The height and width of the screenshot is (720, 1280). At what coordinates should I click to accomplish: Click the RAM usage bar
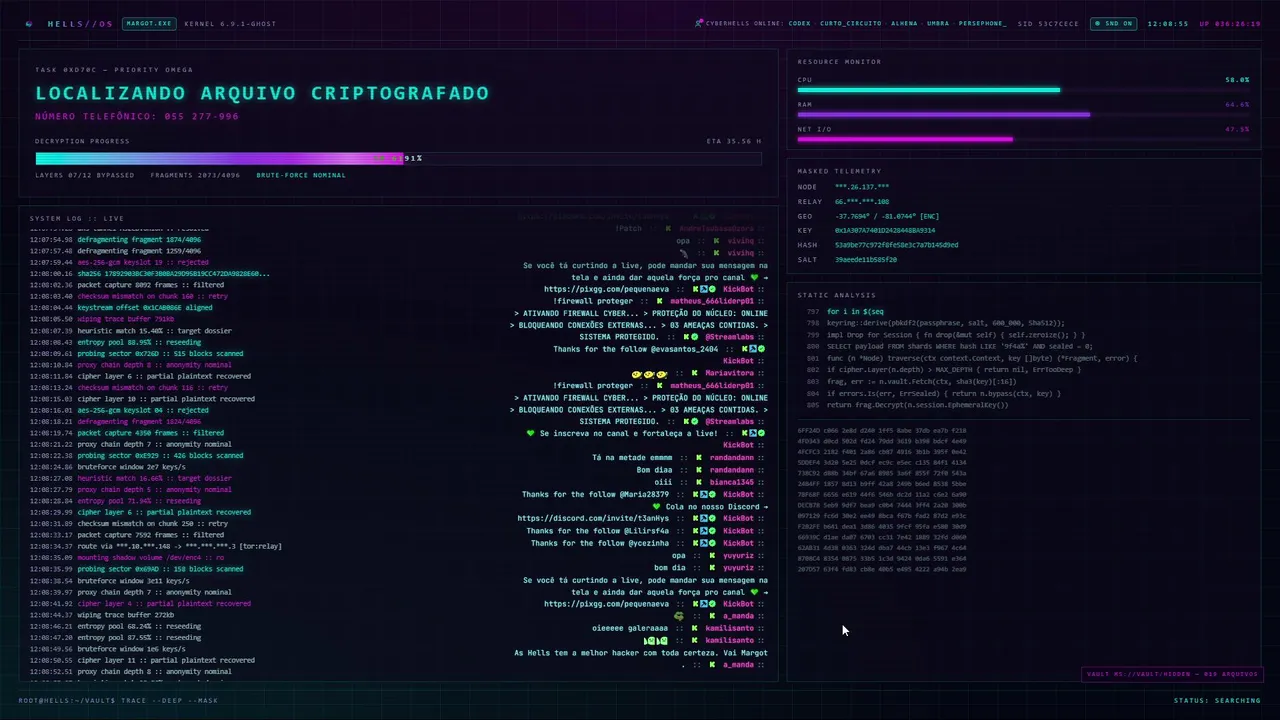coord(1023,114)
